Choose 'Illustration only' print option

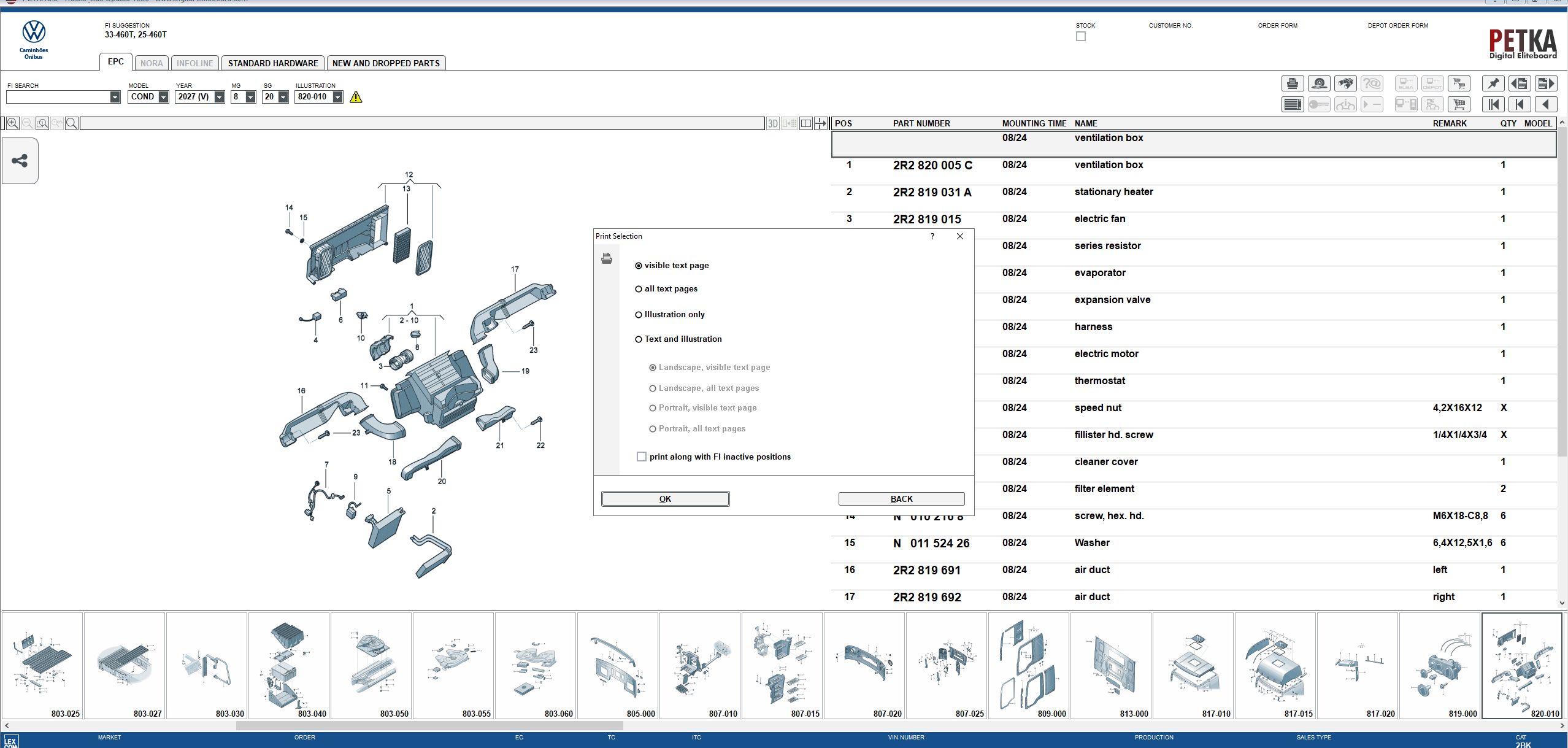[639, 315]
